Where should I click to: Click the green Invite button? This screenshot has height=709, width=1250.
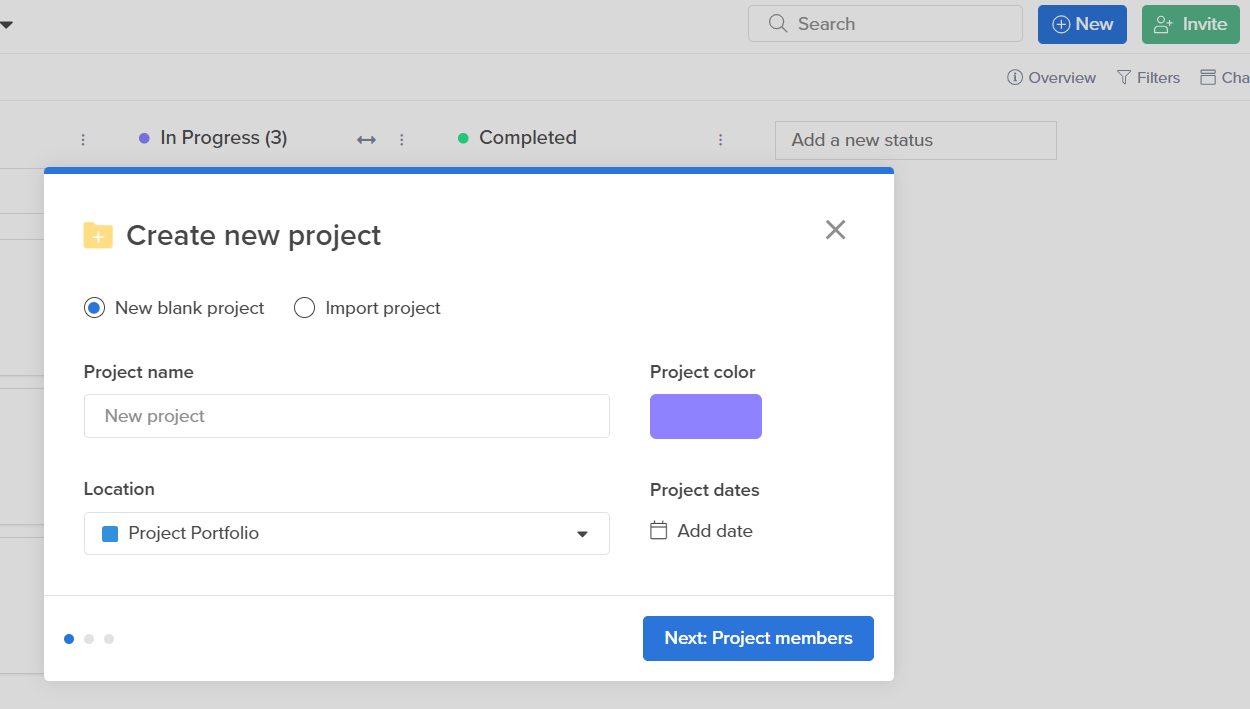tap(1190, 24)
